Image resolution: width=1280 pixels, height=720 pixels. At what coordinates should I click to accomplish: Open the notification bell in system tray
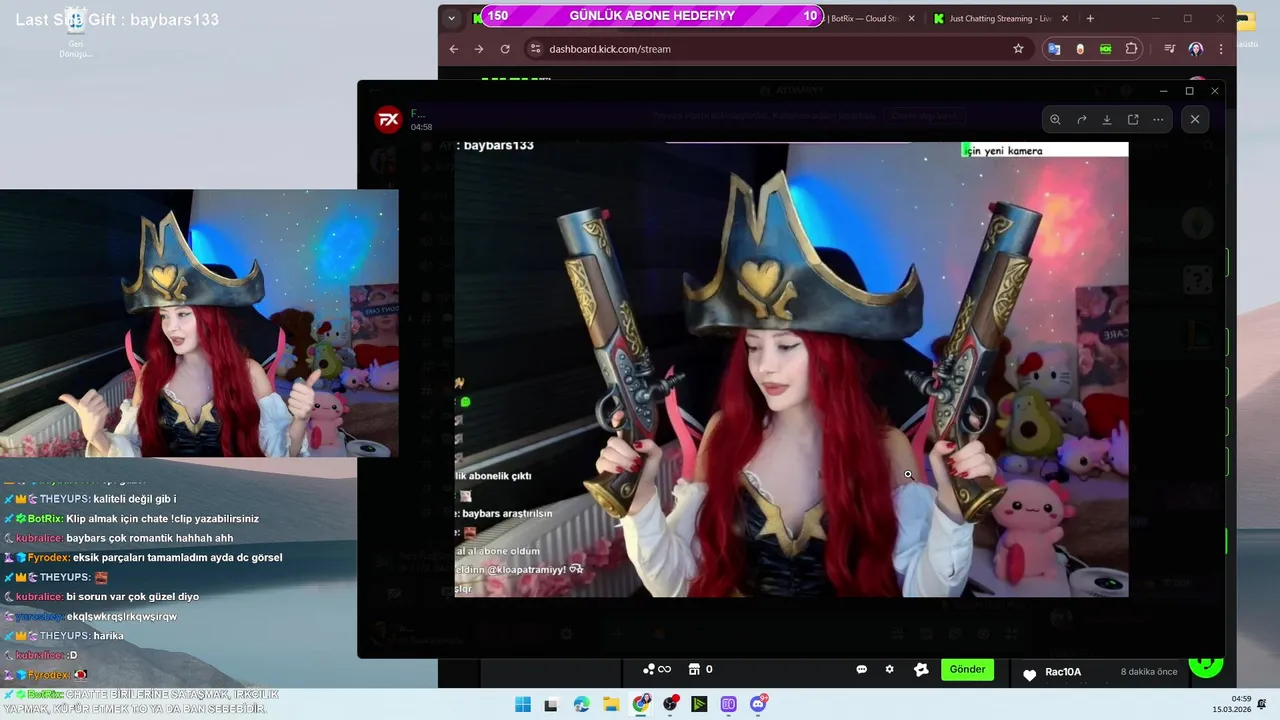point(1262,704)
